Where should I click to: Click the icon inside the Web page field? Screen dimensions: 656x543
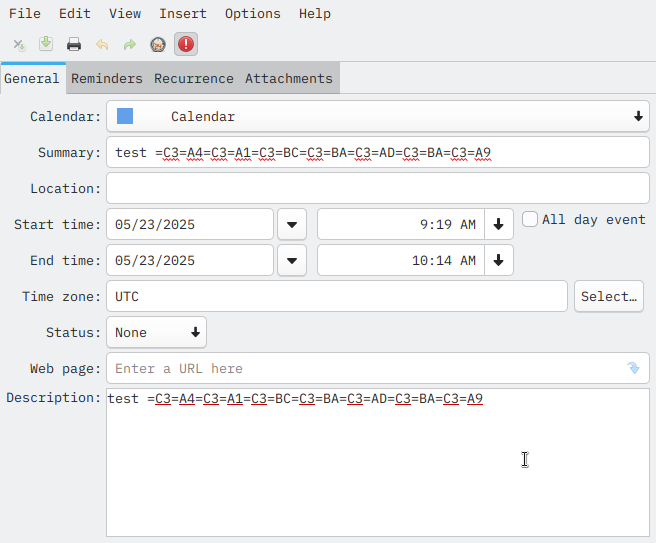point(633,368)
